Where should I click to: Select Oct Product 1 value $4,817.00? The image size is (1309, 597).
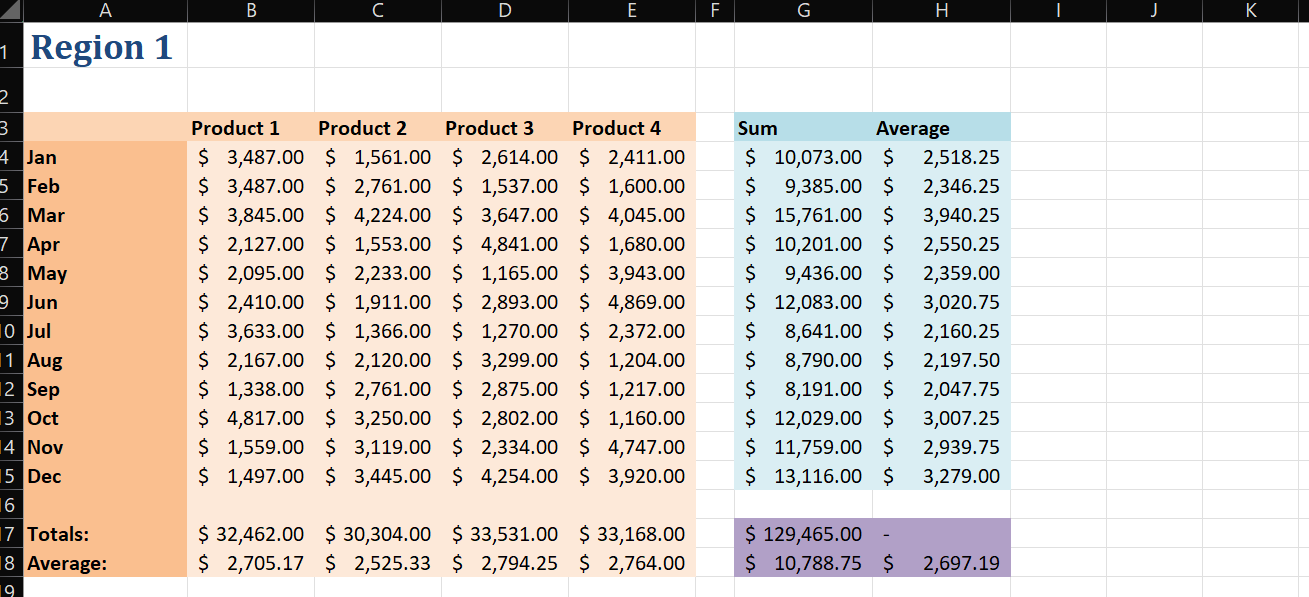(251, 418)
